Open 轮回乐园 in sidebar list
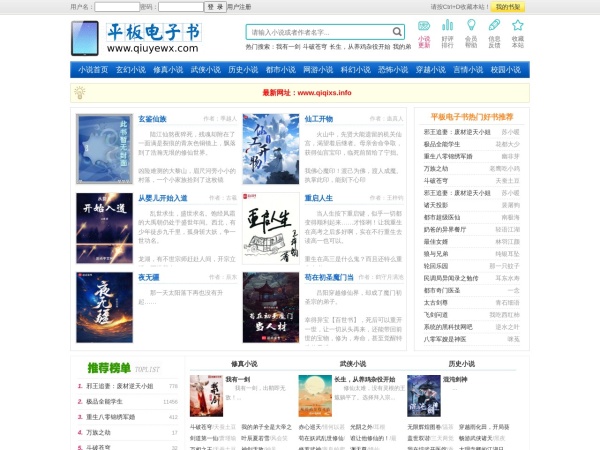Screen dimensions: 600x450 (x=435, y=266)
